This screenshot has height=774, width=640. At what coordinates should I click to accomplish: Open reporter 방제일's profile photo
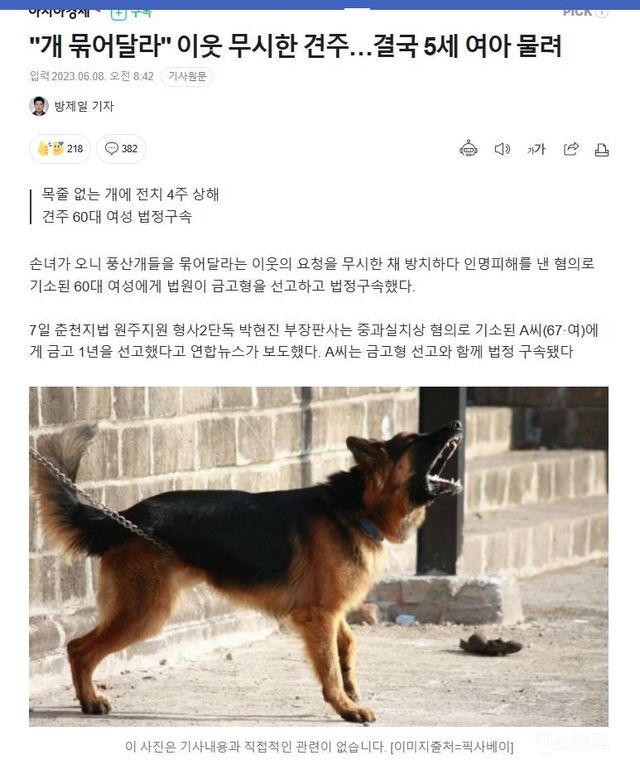tap(38, 106)
